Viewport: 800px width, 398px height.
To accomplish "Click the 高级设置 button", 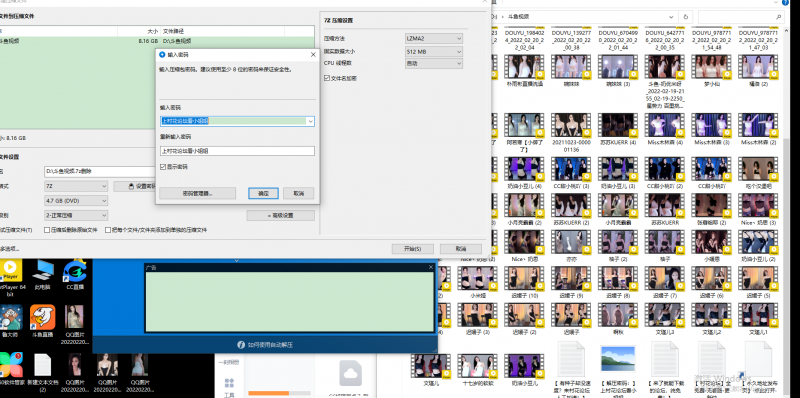I will pos(281,215).
